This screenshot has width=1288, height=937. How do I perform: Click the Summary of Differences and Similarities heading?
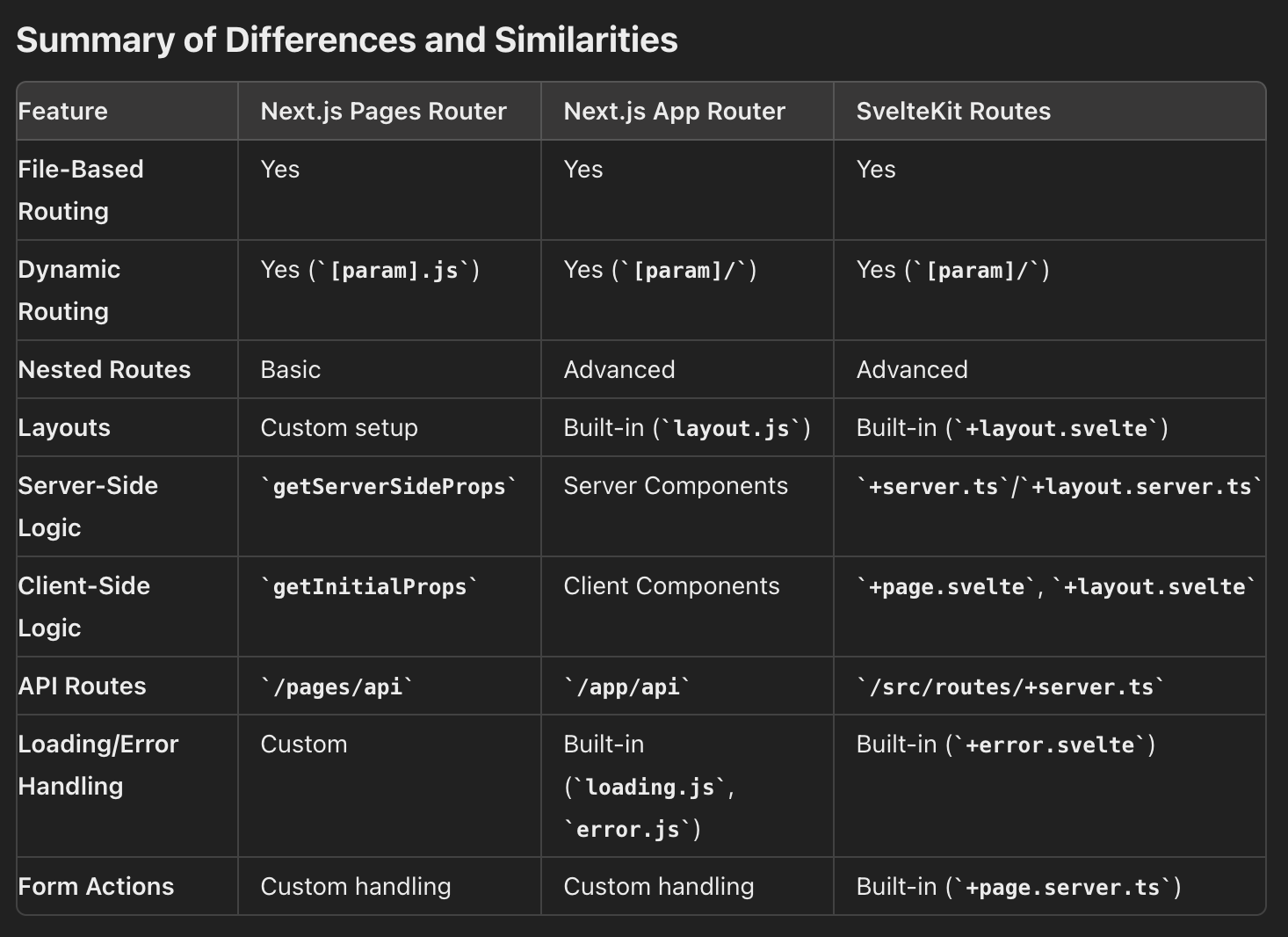click(347, 40)
